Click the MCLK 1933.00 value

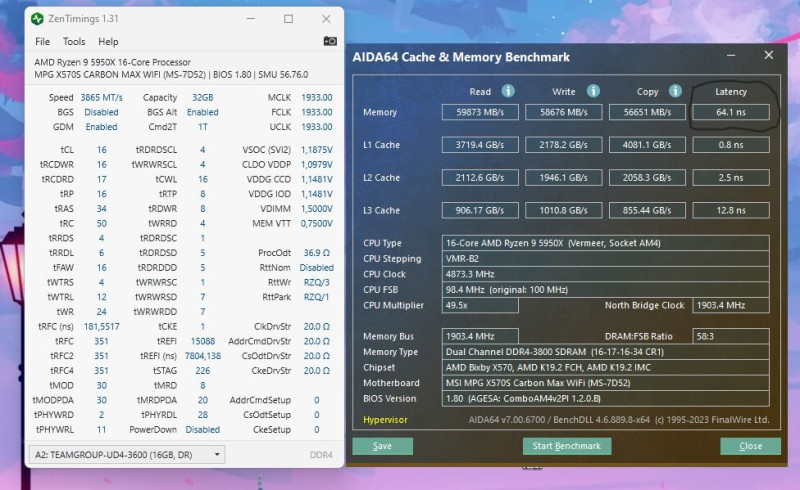pyautogui.click(x=317, y=97)
